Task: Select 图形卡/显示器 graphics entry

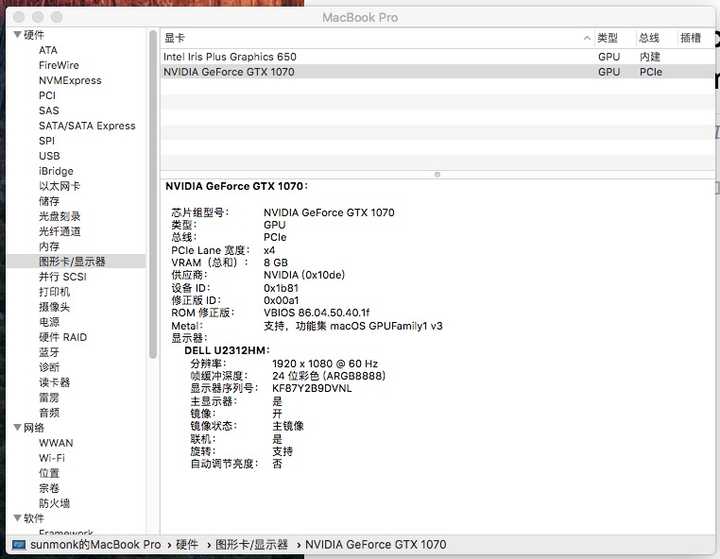Action: tap(72, 262)
